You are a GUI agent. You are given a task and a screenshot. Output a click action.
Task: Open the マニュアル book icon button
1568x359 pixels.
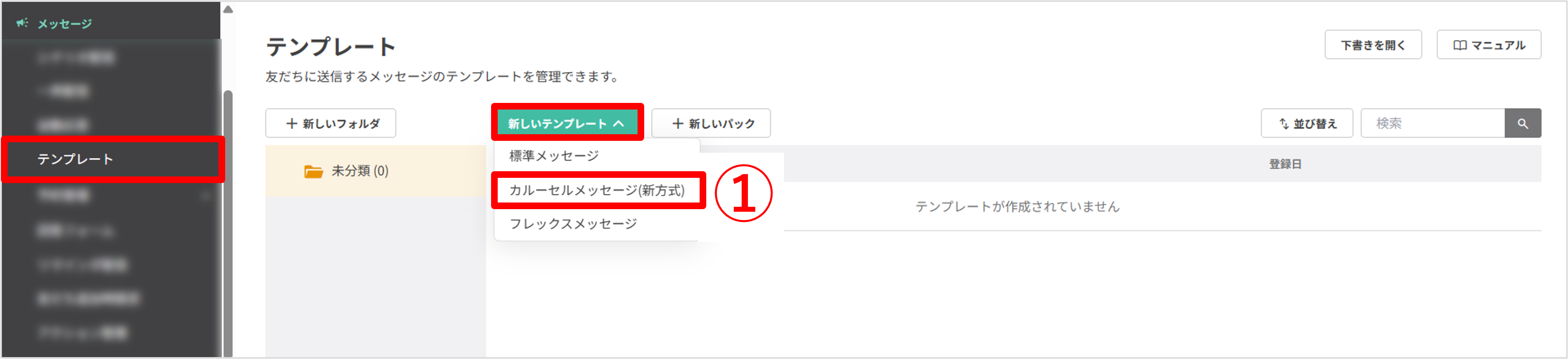[1459, 45]
